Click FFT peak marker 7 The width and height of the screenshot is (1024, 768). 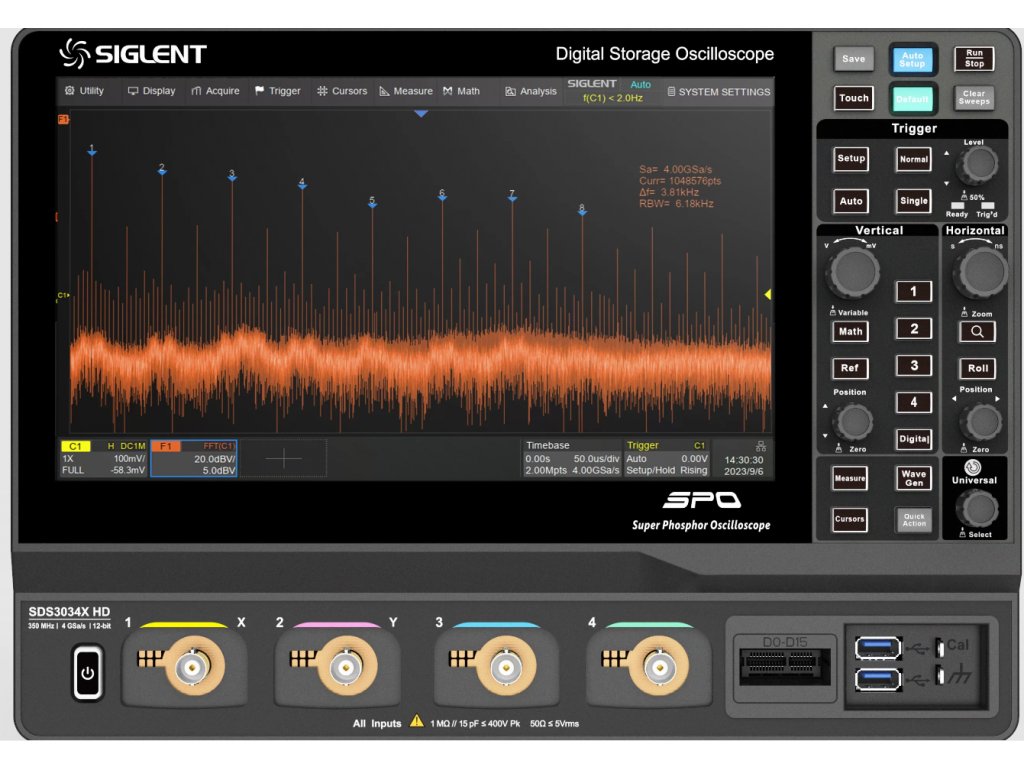pyautogui.click(x=512, y=196)
